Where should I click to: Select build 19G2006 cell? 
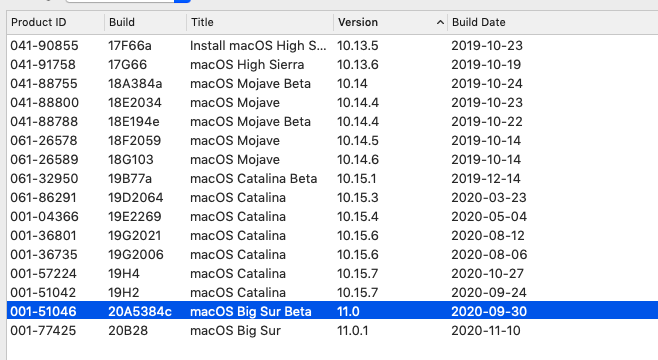[x=136, y=255]
